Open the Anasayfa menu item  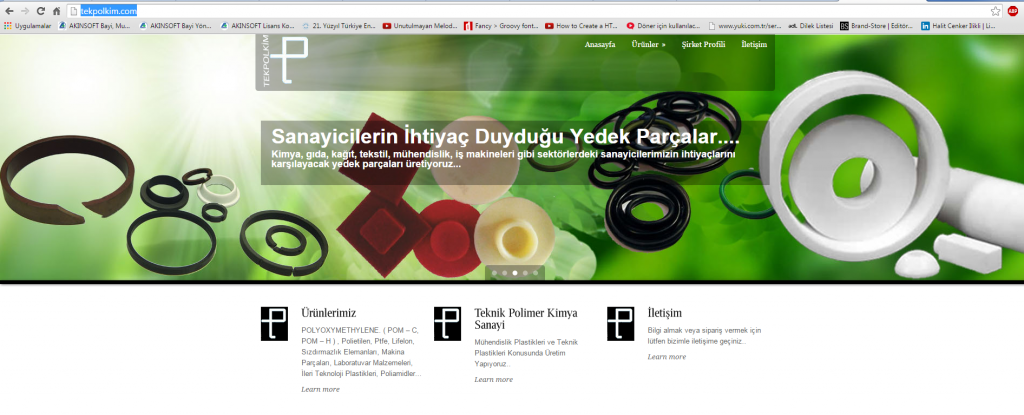pos(600,44)
